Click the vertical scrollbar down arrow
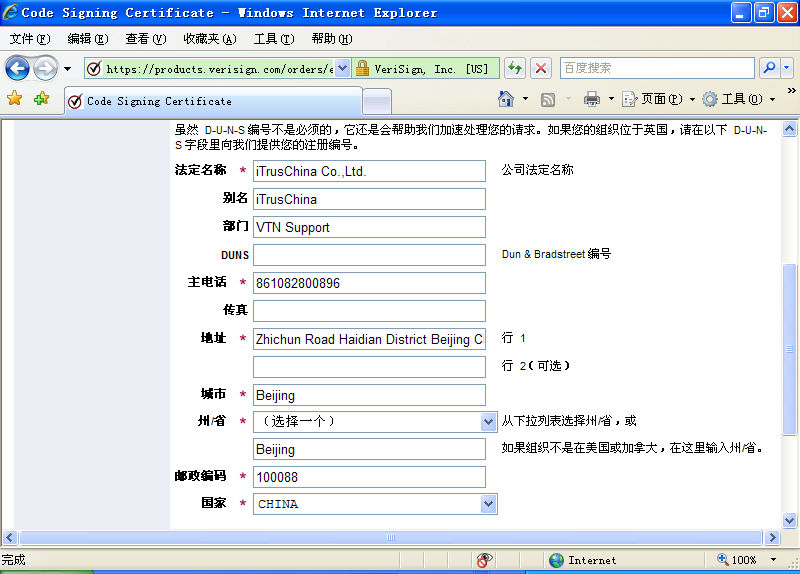 point(789,518)
